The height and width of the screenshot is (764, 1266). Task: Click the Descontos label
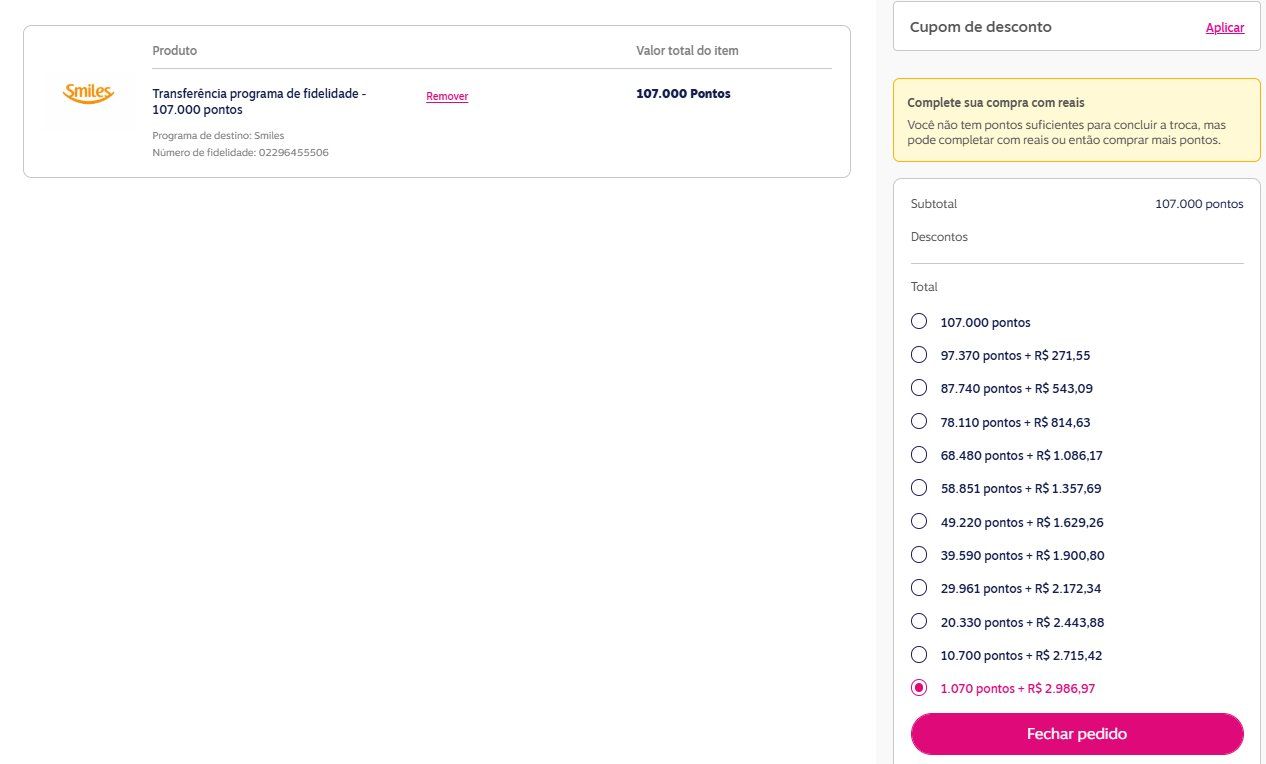click(x=939, y=237)
